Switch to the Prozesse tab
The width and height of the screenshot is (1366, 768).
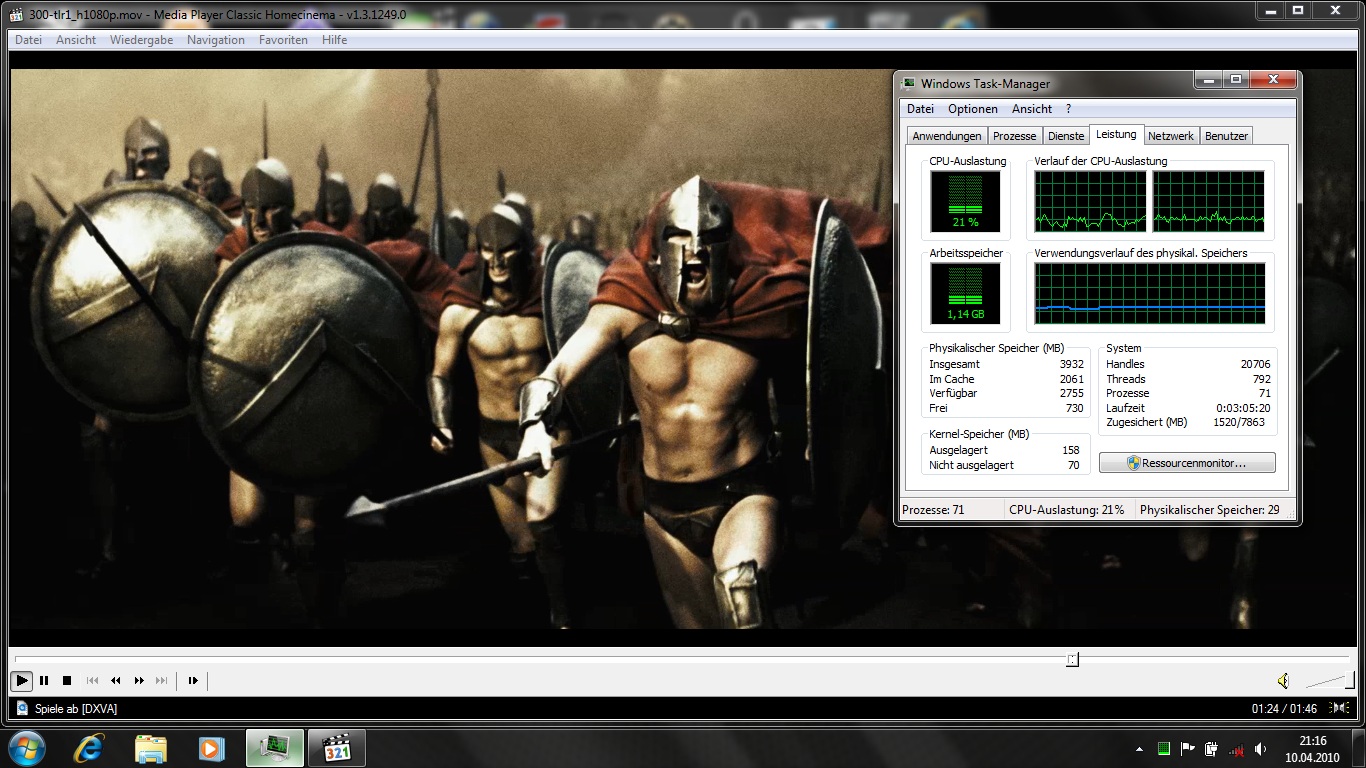point(1015,136)
